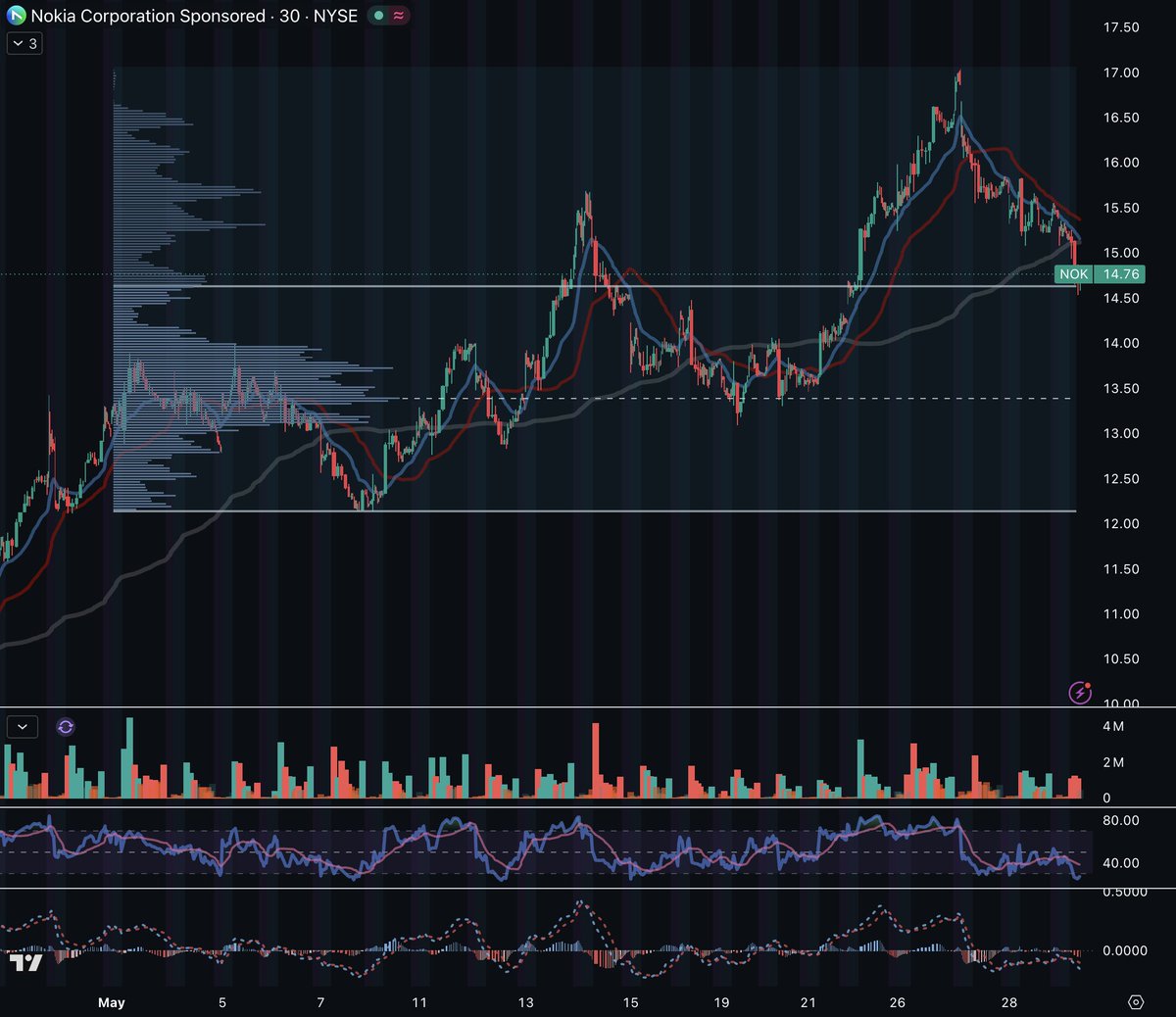Click the 80.00 RSI scale label
Viewport: 1176px width, 1017px height.
1121,820
